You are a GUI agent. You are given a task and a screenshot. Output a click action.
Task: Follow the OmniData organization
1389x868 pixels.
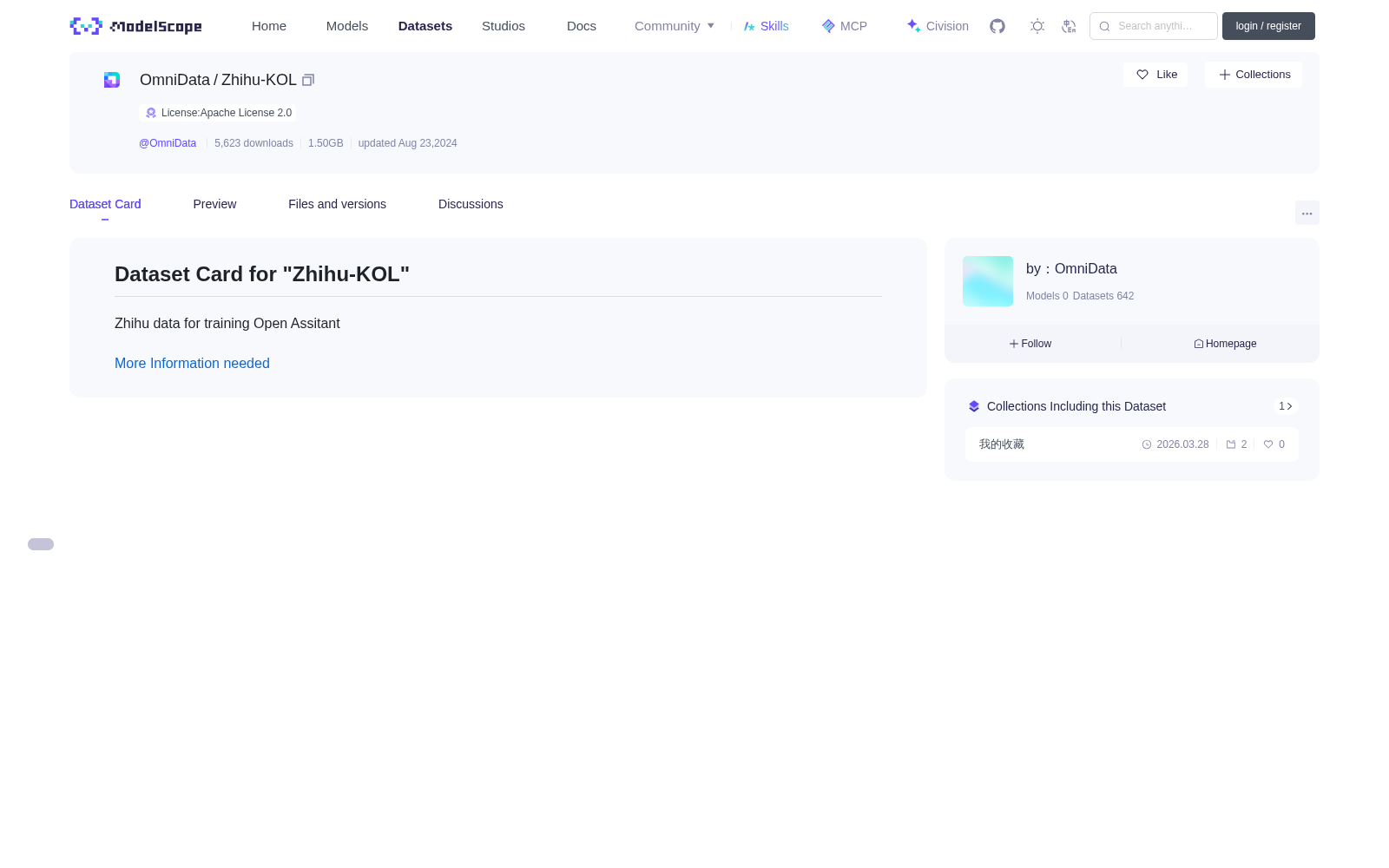pos(1030,344)
